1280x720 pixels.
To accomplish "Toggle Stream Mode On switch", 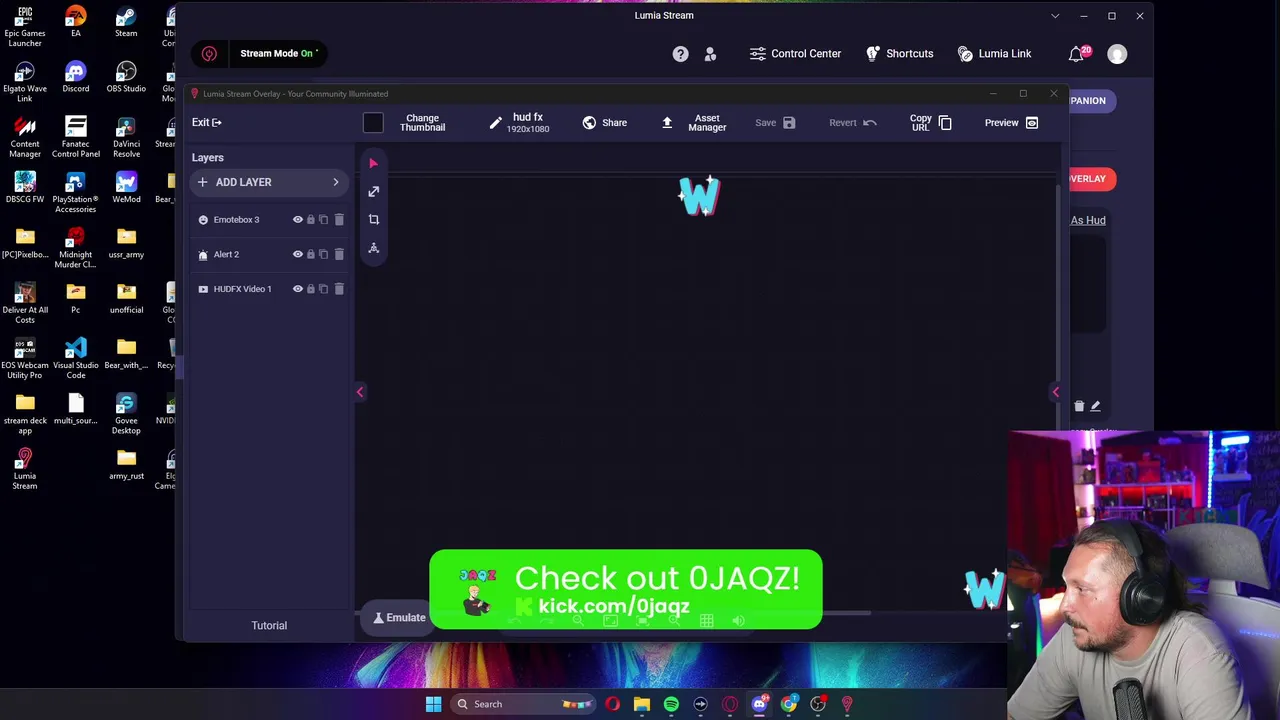I will tap(278, 53).
